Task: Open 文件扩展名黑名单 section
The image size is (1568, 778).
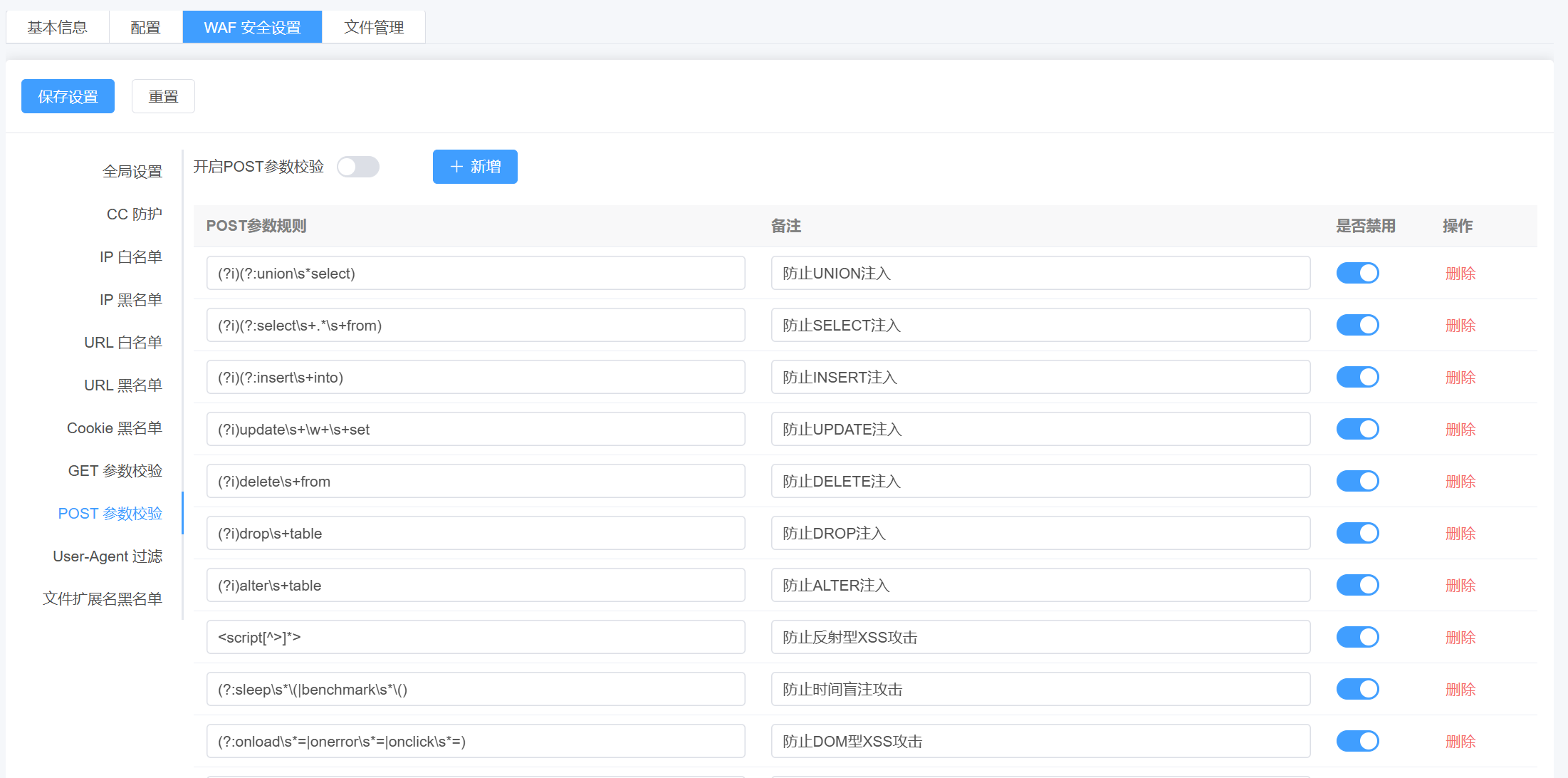Action: click(103, 599)
